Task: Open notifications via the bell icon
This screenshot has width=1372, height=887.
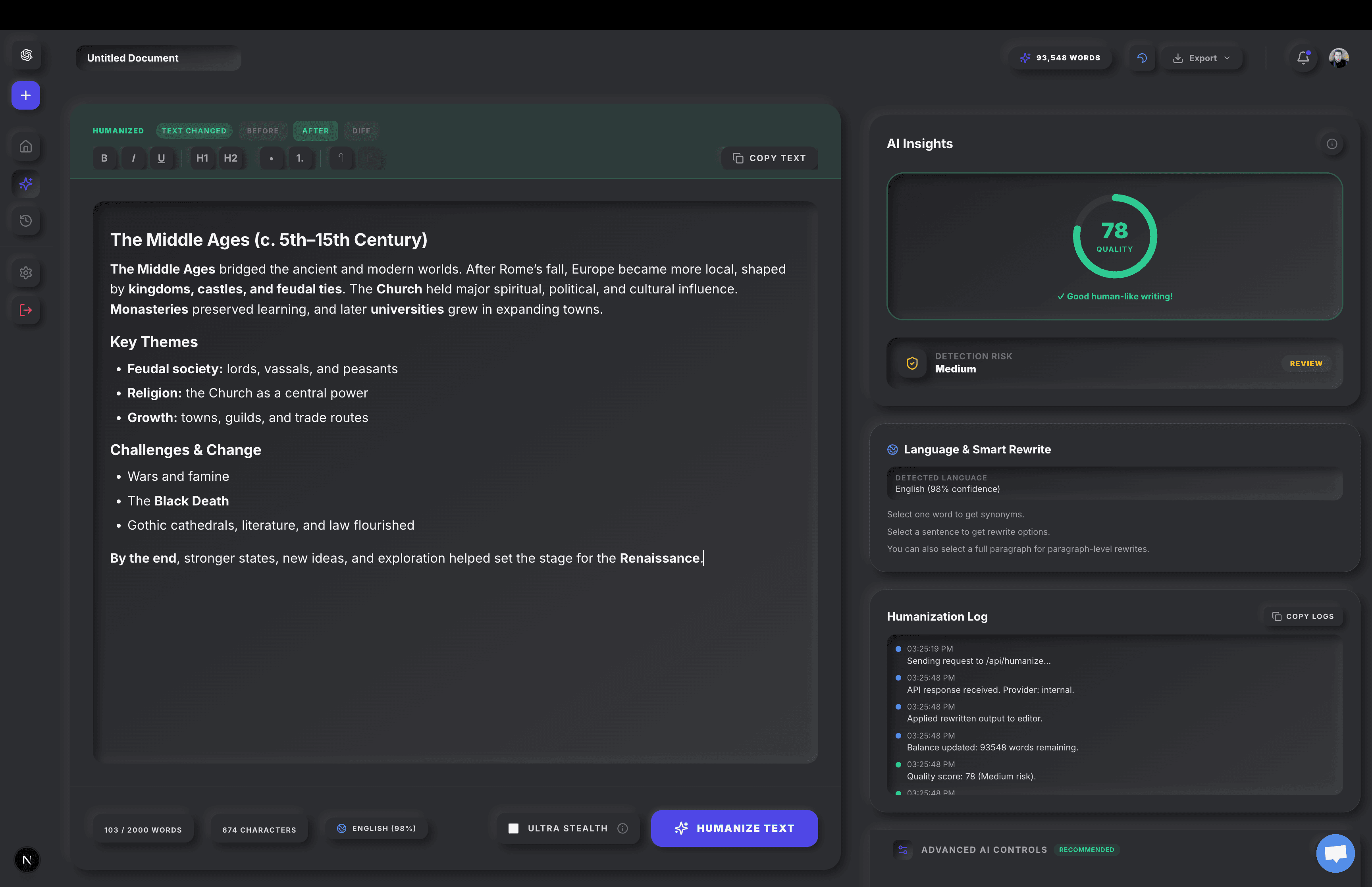Action: pyautogui.click(x=1303, y=58)
